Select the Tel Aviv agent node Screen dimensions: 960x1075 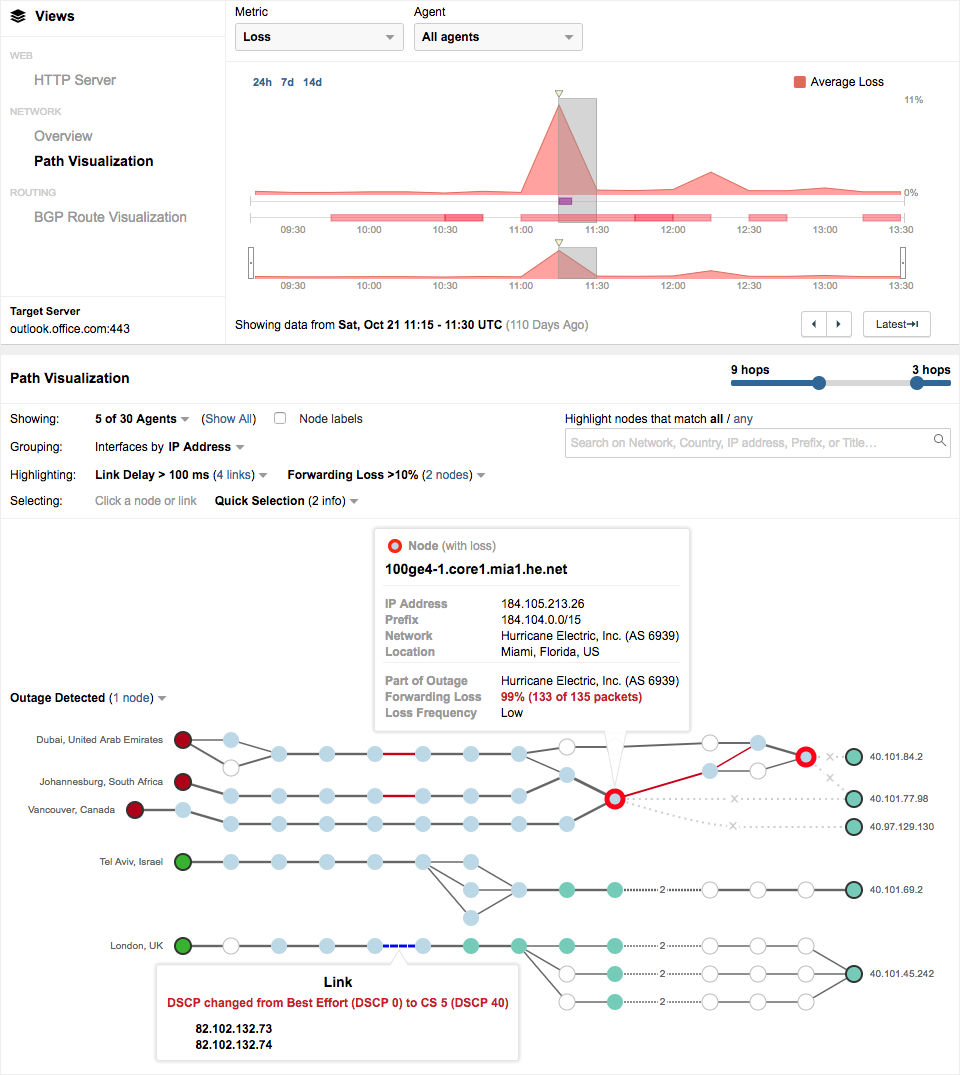[x=183, y=861]
